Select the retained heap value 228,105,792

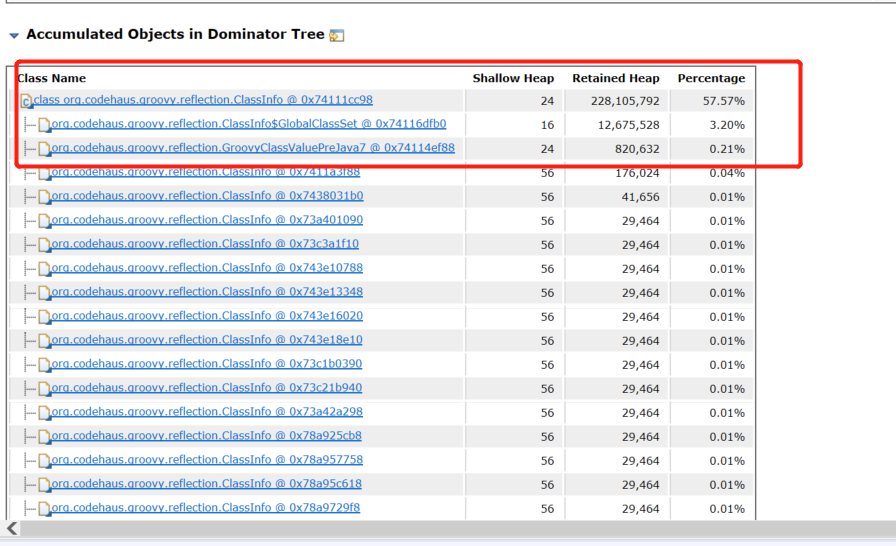[x=625, y=101]
